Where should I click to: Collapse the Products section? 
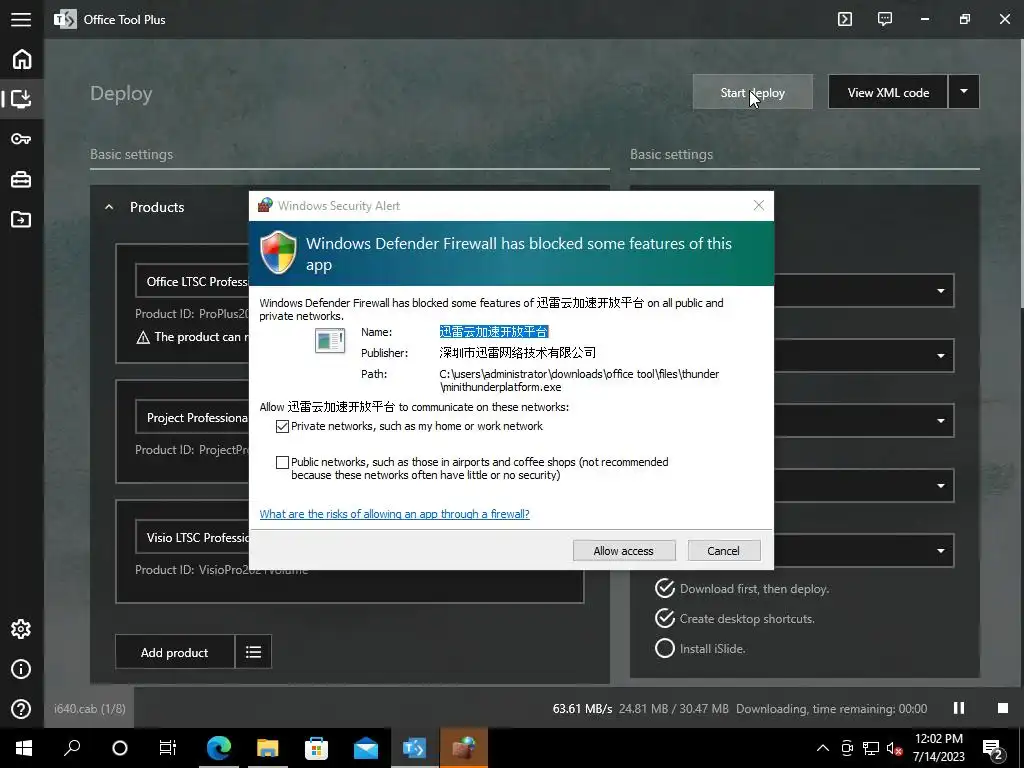pyautogui.click(x=109, y=207)
